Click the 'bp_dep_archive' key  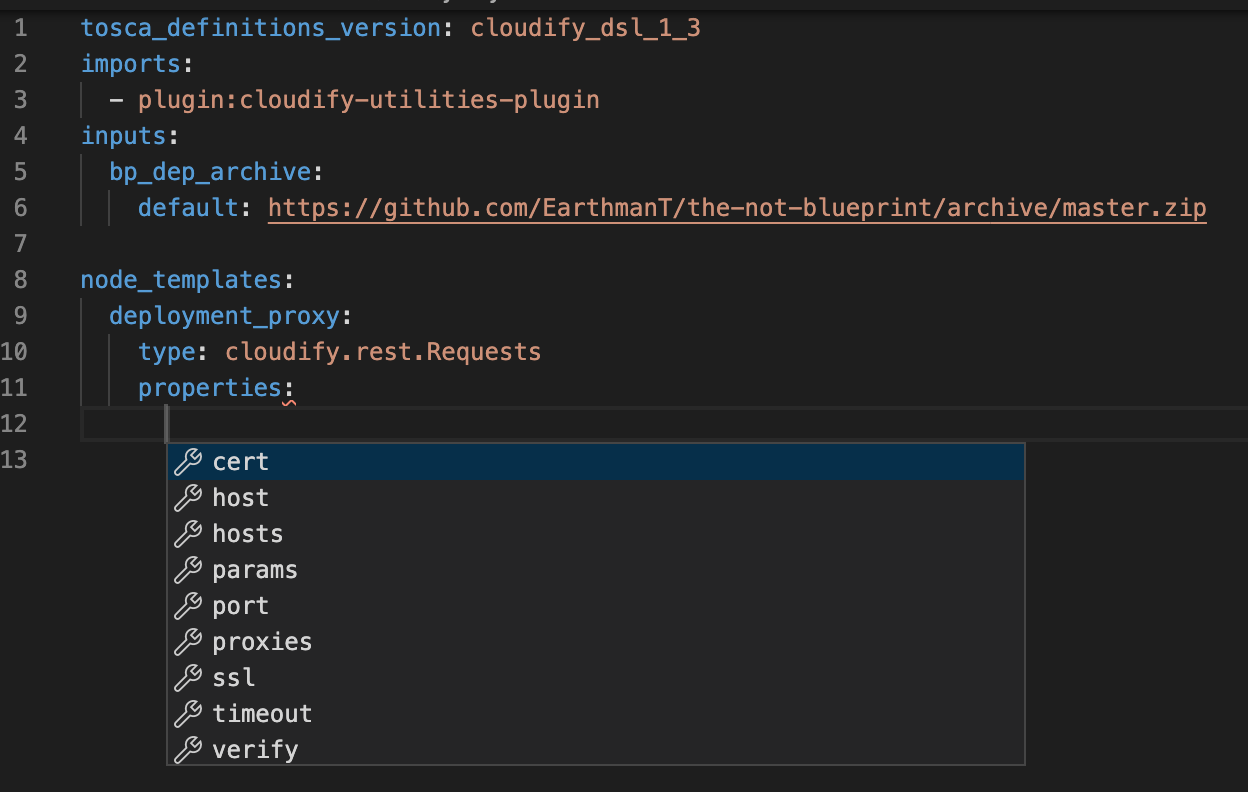(x=210, y=172)
